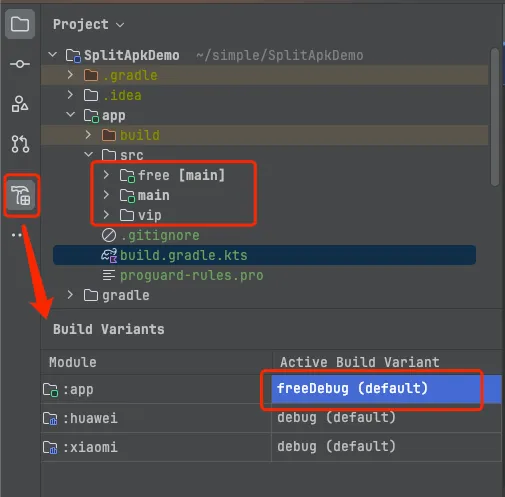Open the Commit tool window icon

tap(20, 64)
